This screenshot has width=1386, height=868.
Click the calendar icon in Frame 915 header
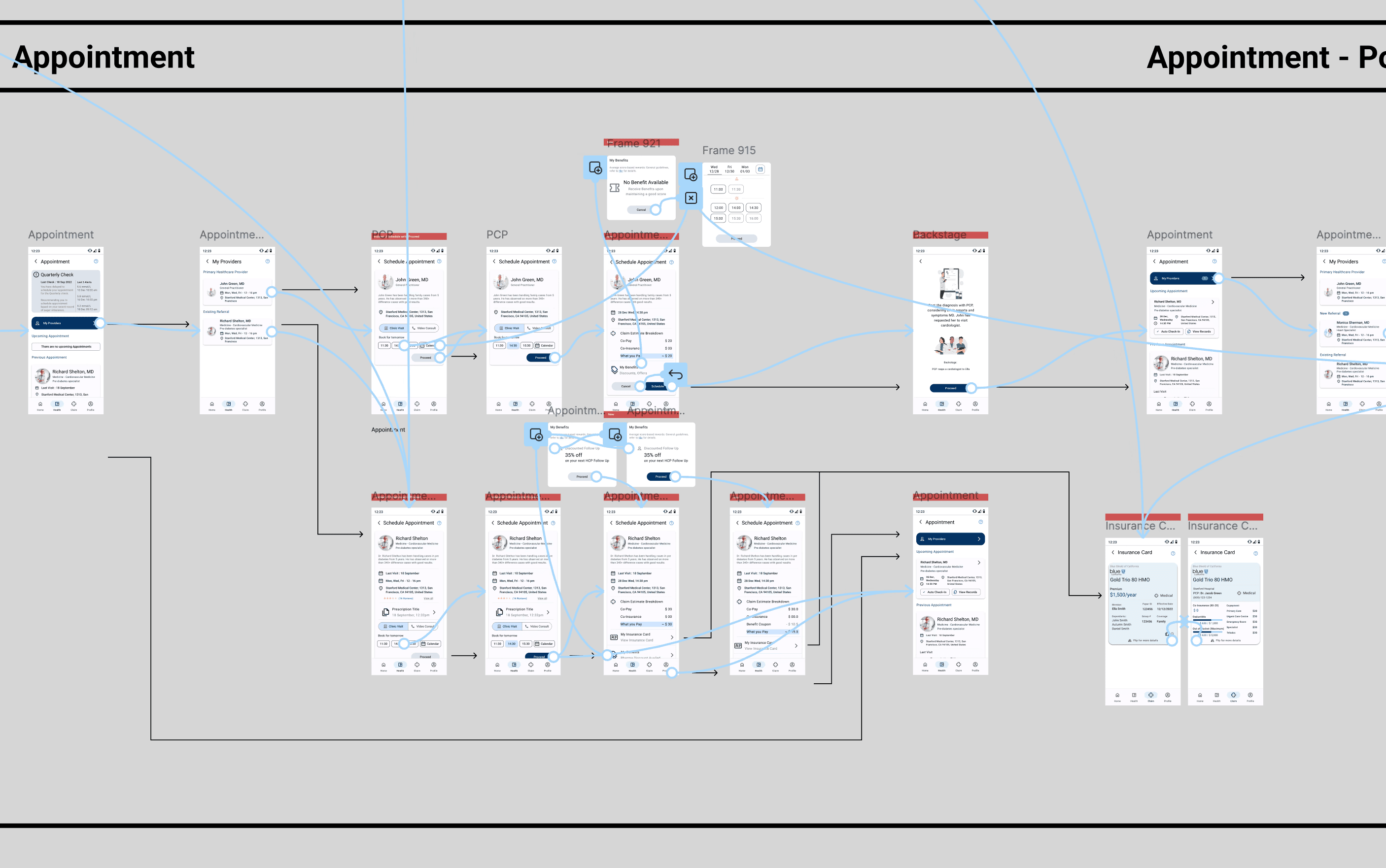pyautogui.click(x=760, y=169)
